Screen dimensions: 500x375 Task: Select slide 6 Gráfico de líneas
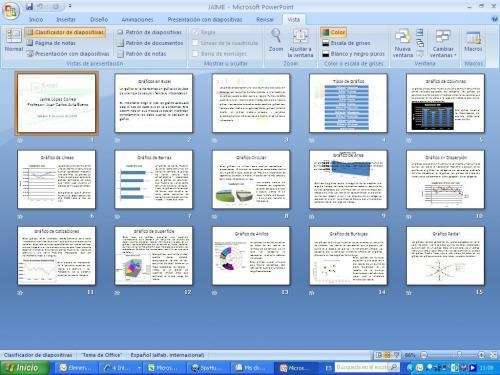coord(56,179)
